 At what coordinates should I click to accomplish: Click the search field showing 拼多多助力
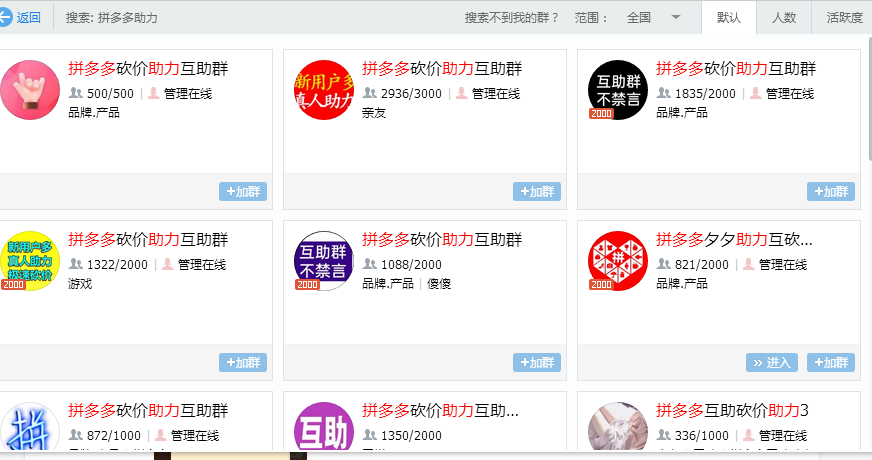[112, 18]
